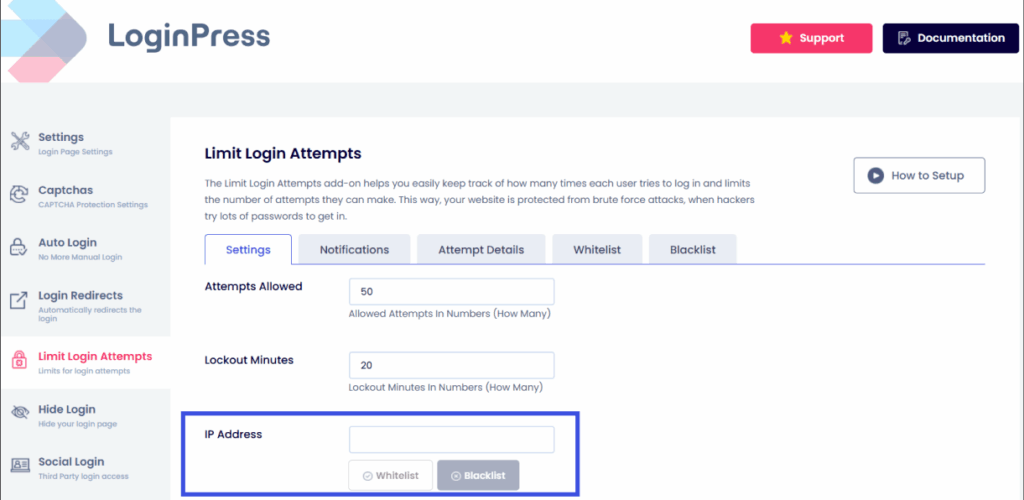Open the Blacklist tab

point(693,249)
